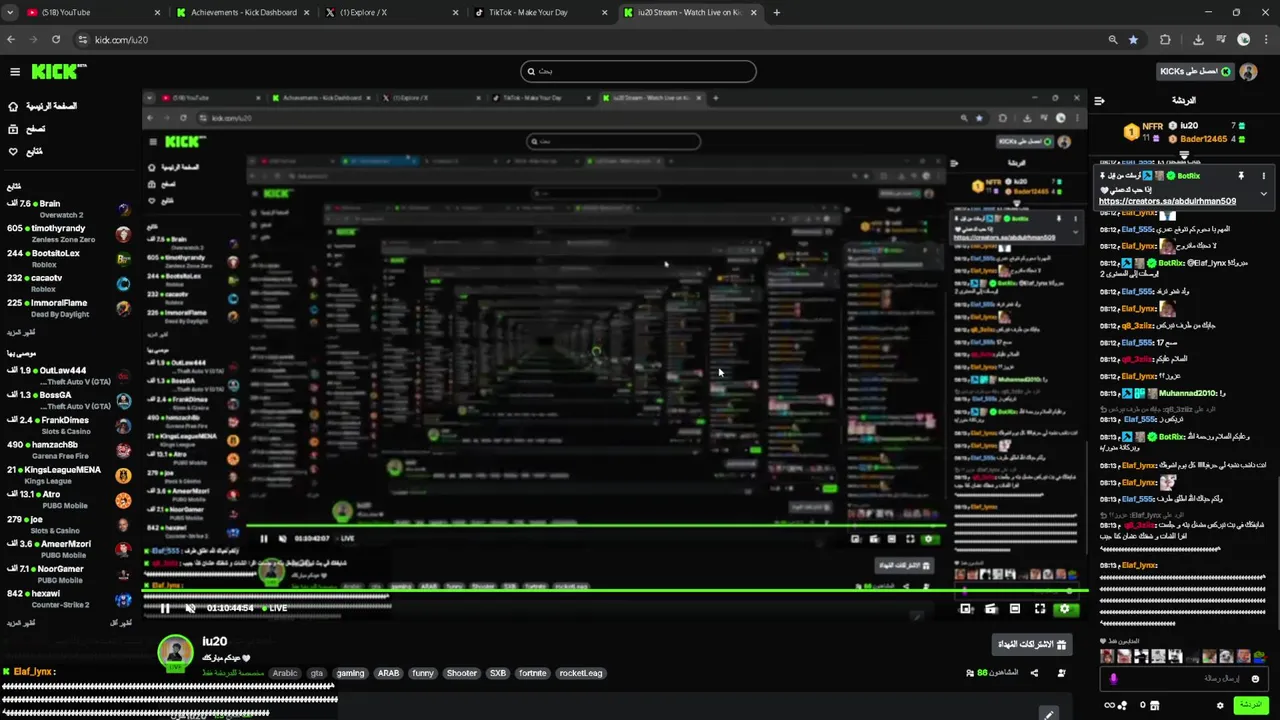Click the pin icon on pinned message
This screenshot has height=720, width=1280.
point(1241,176)
